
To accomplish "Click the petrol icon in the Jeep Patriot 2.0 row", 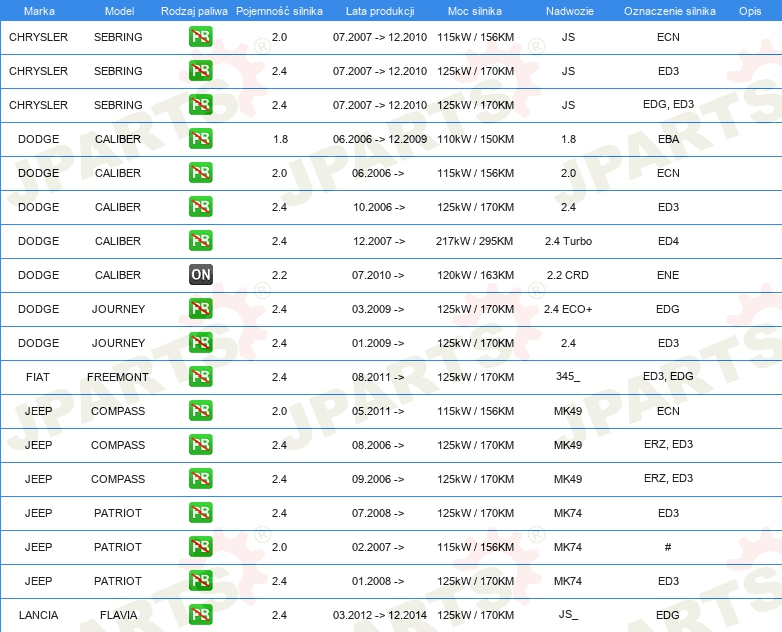I will (x=200, y=546).
